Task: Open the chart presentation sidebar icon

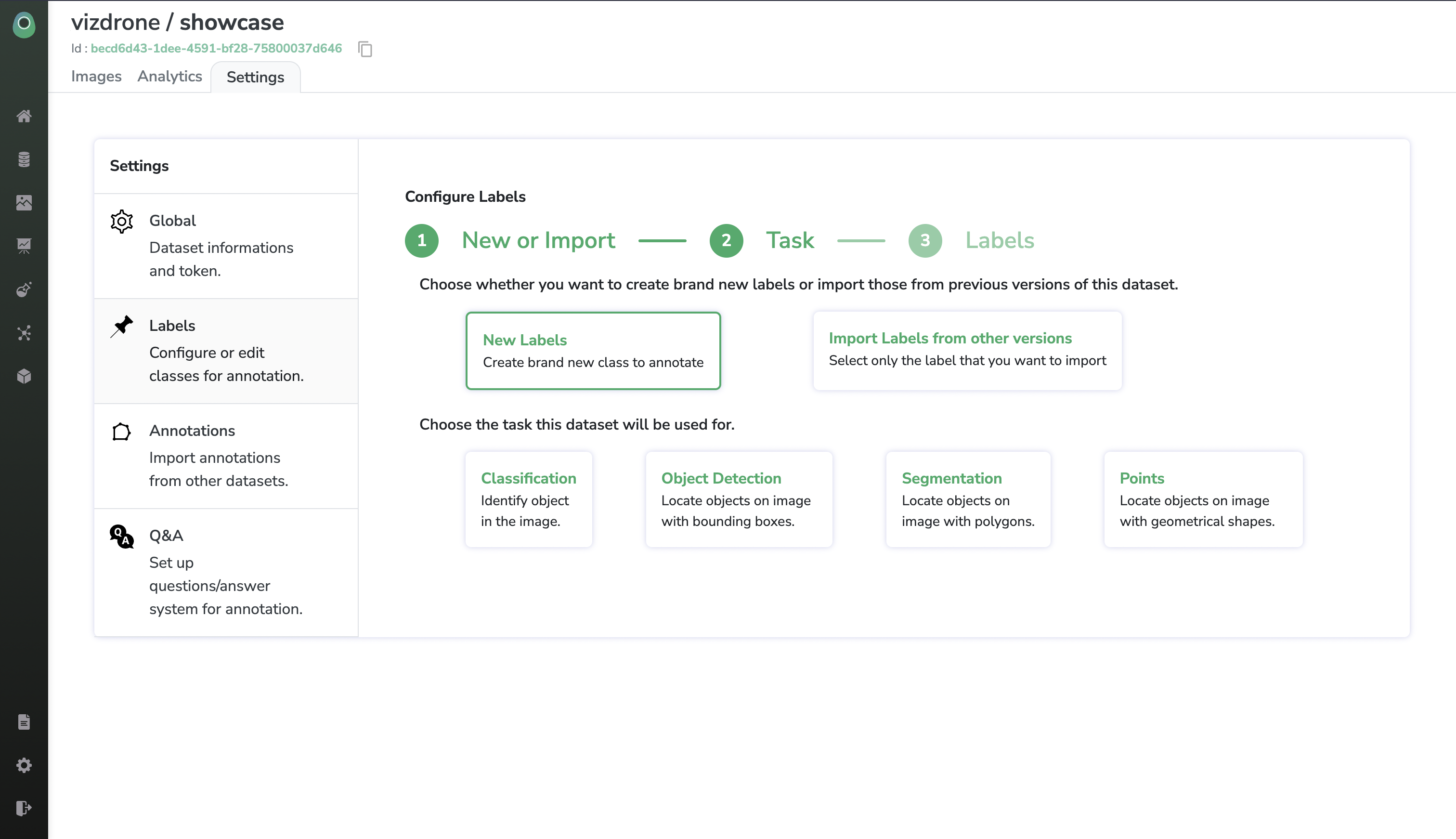Action: click(24, 246)
